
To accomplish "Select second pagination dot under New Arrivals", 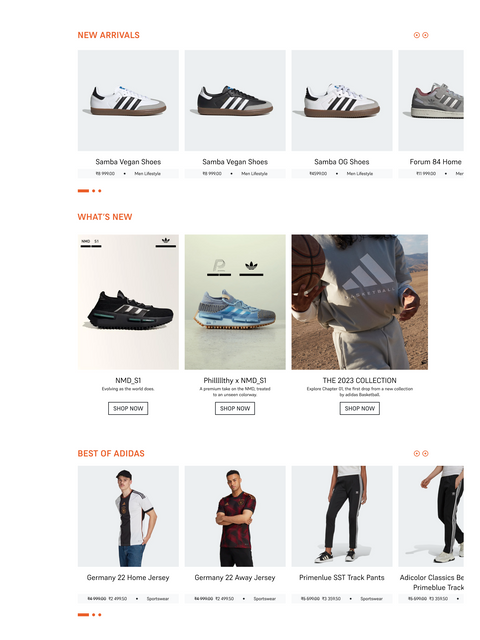I will pos(93,191).
